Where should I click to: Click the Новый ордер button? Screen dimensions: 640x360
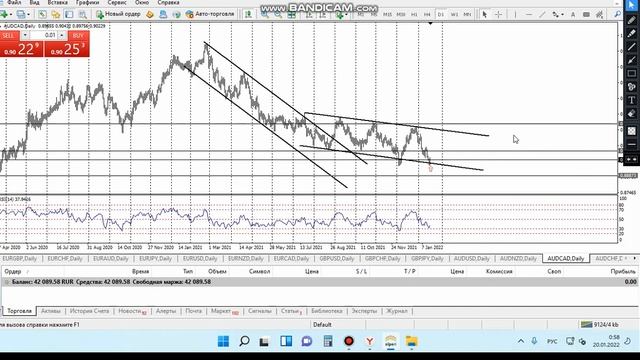pos(118,14)
